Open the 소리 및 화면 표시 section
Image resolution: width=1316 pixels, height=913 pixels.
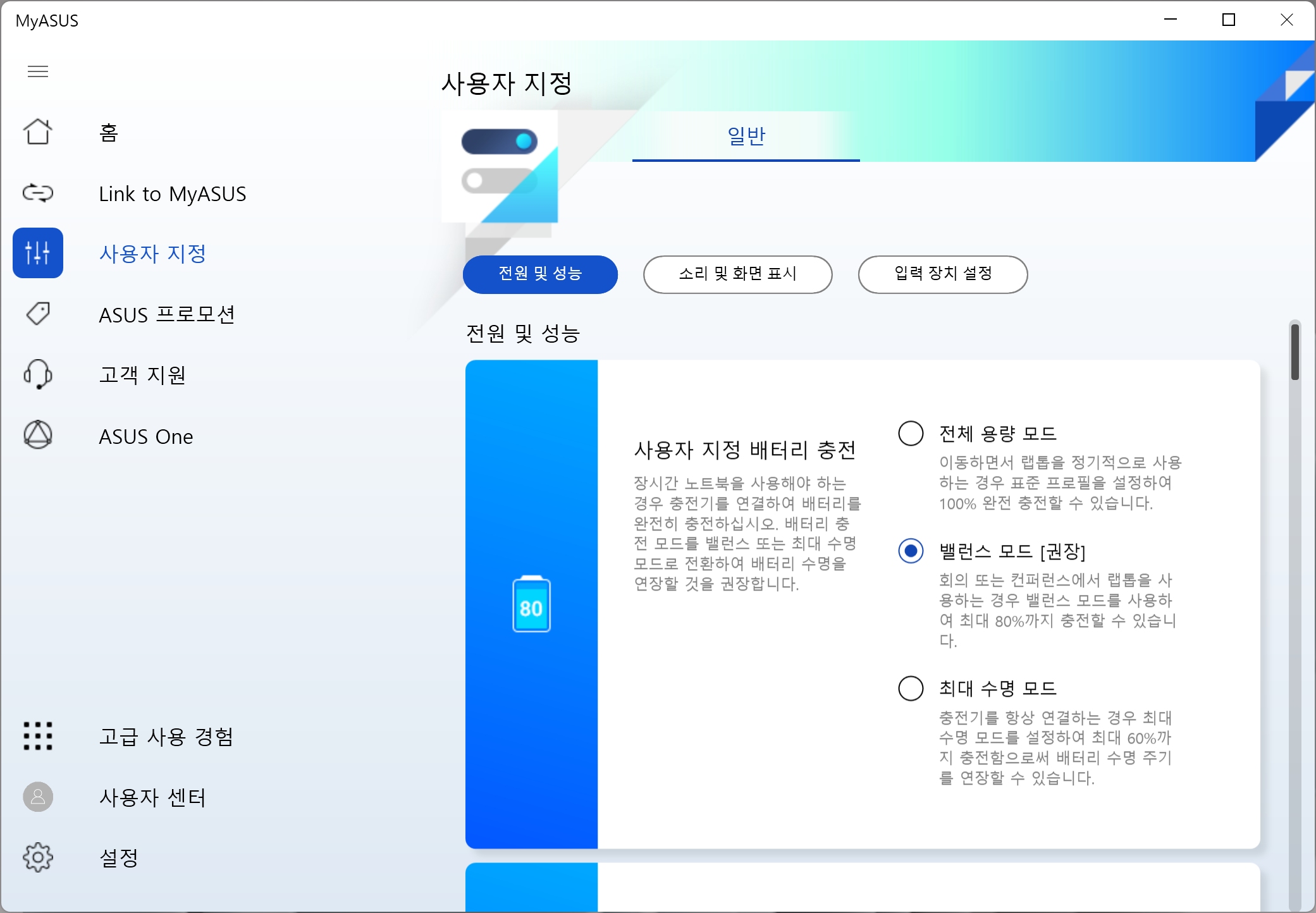point(737,274)
